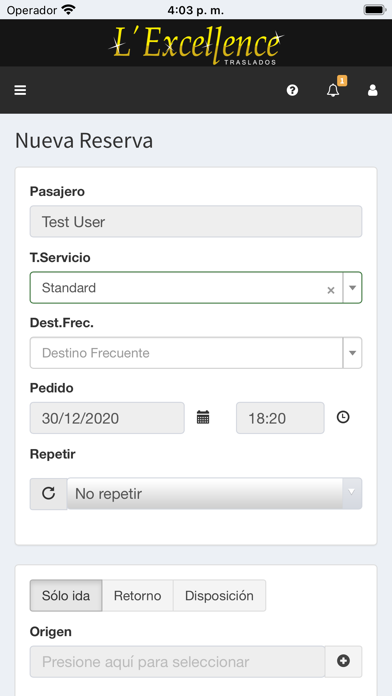The width and height of the screenshot is (392, 696).
Task: Select the Retorno trip option
Action: [x=138, y=595]
